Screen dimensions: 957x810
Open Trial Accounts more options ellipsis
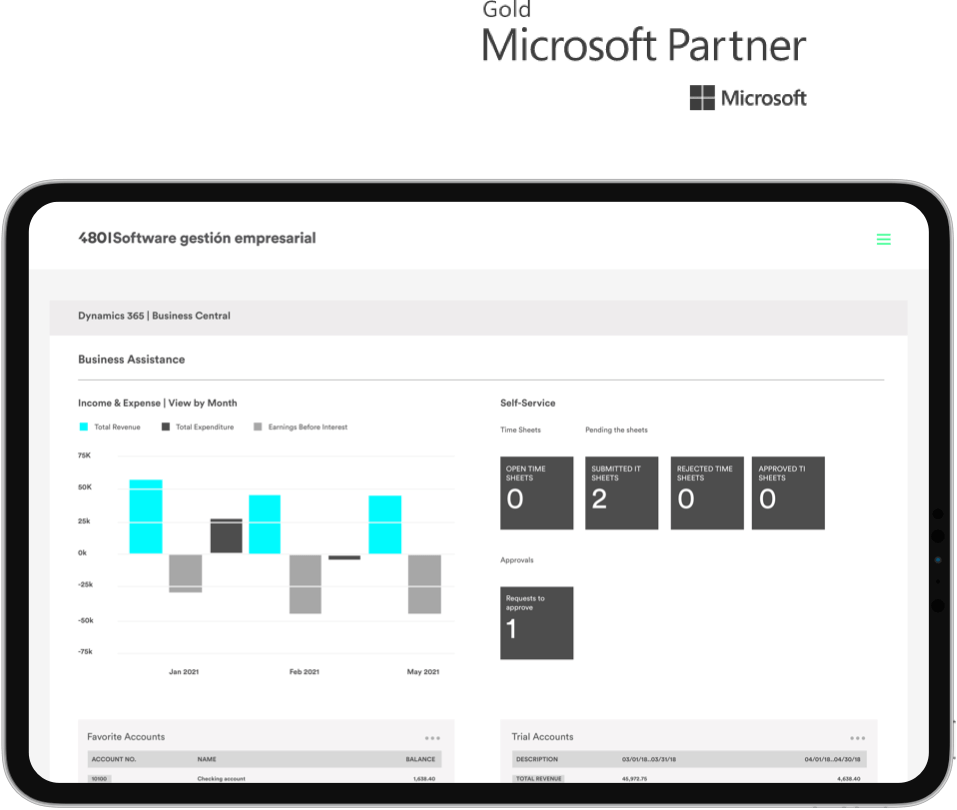858,738
